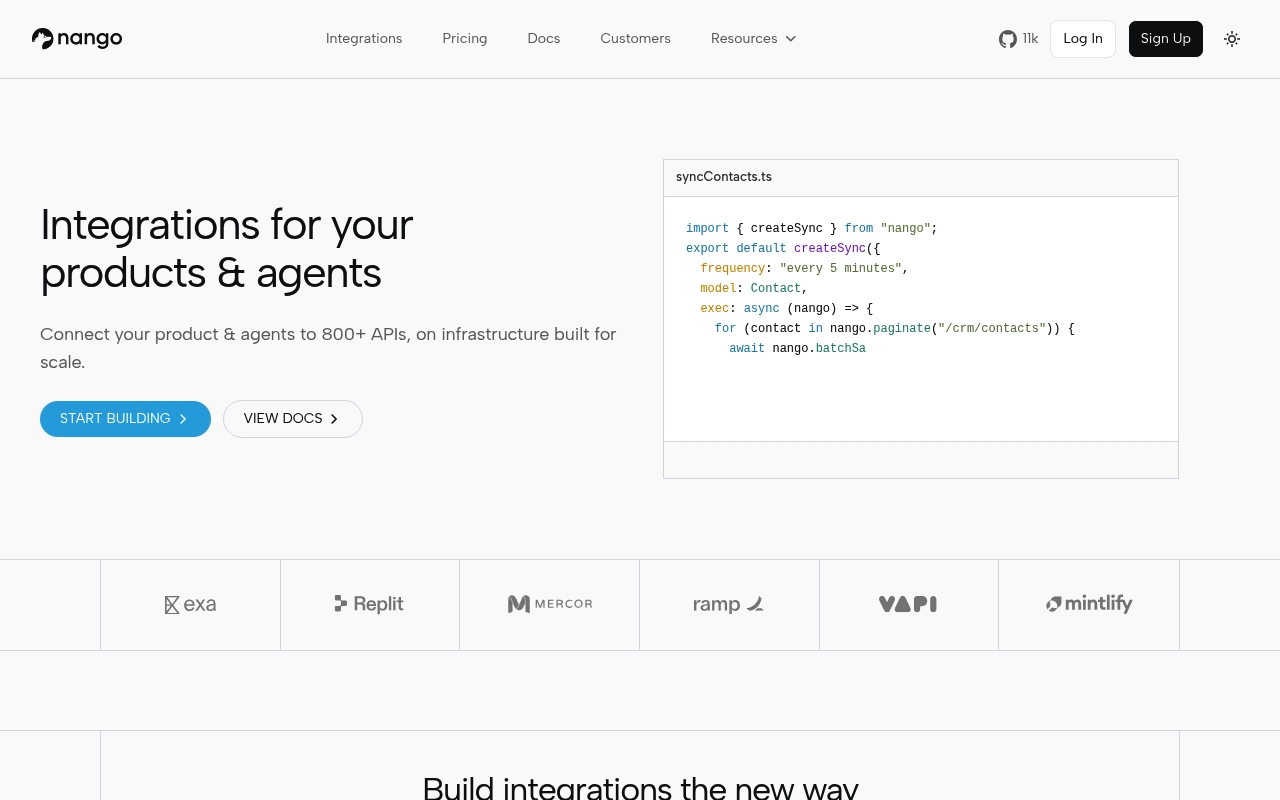Select the syncContacts.ts file tab
The image size is (1280, 800).
(x=724, y=177)
